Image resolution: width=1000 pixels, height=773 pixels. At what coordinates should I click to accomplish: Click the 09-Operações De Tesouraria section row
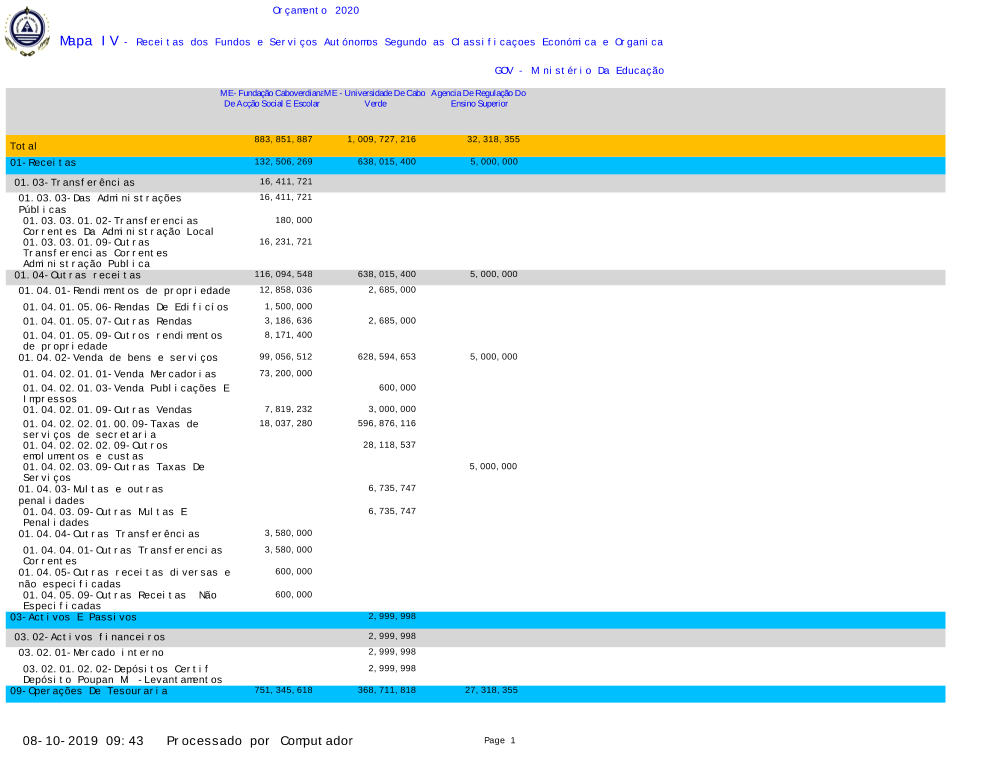click(89, 691)
